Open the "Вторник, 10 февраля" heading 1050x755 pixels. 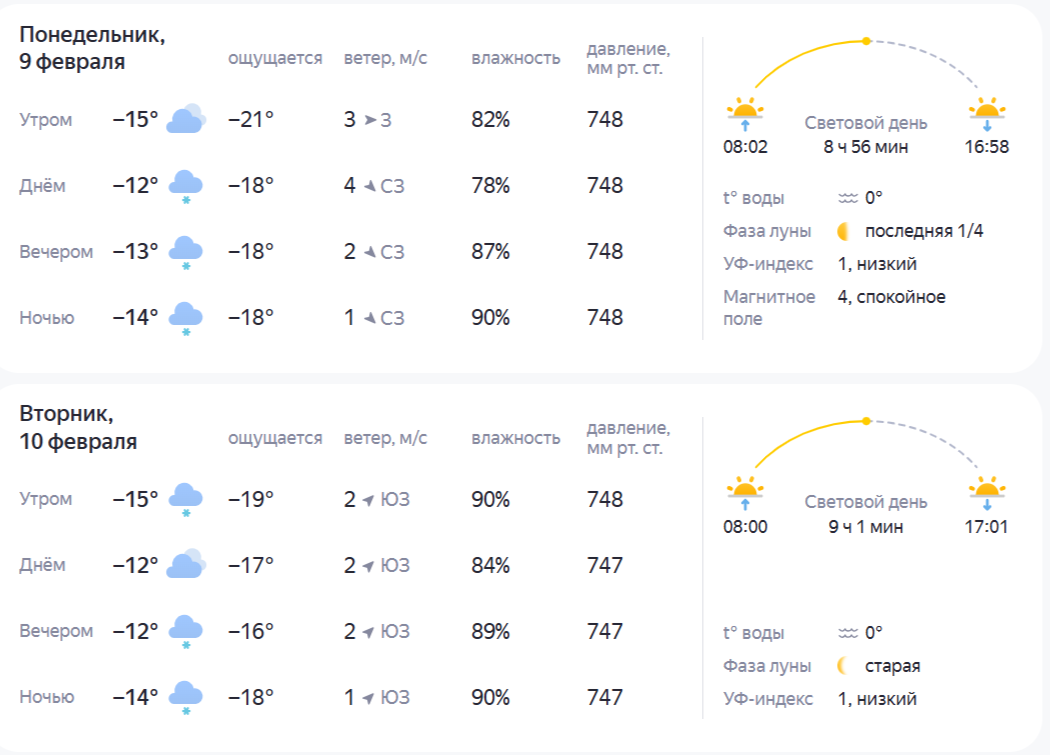(x=78, y=427)
